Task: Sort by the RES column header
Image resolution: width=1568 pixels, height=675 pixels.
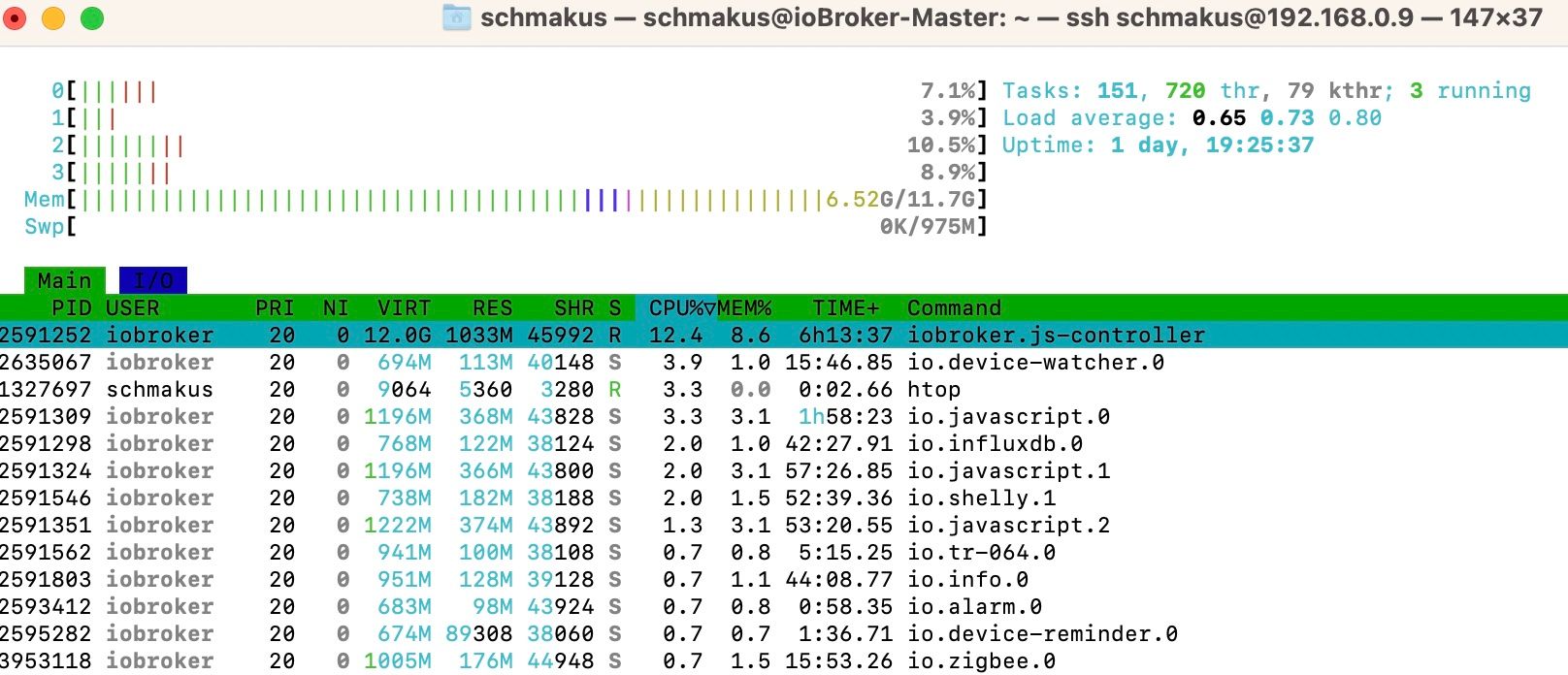Action: (x=493, y=307)
